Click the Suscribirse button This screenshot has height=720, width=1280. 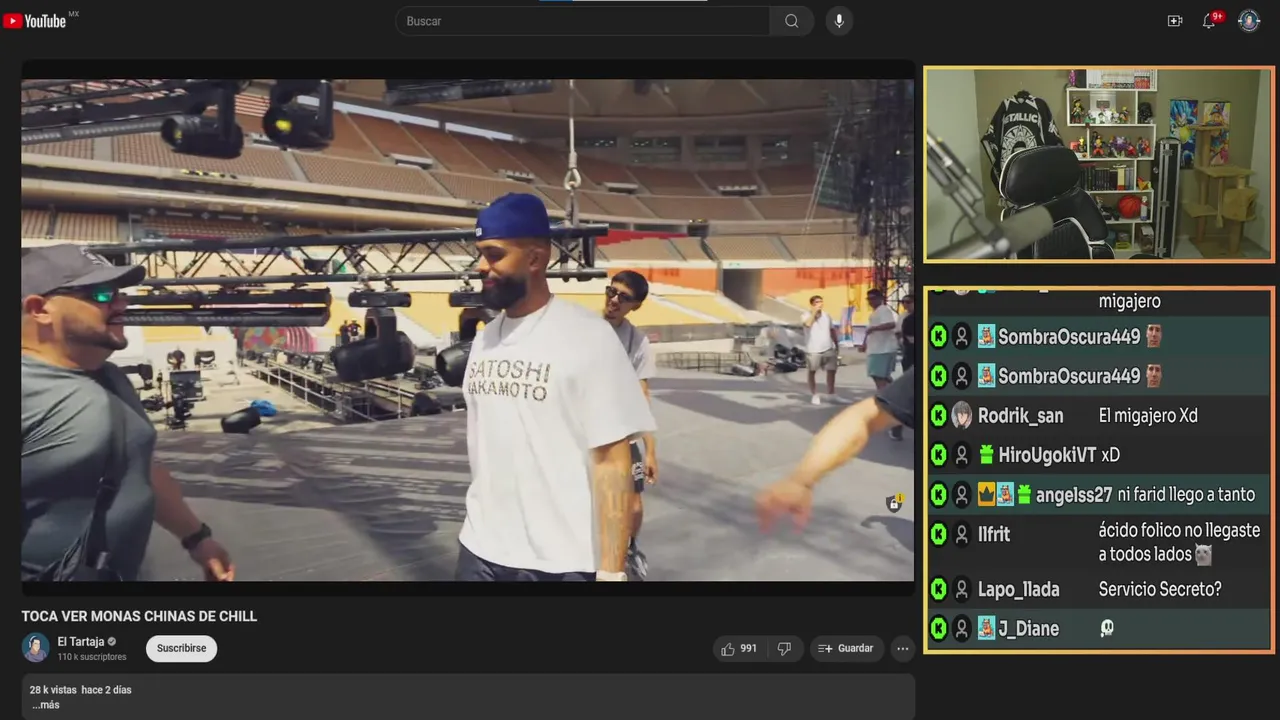pos(181,648)
